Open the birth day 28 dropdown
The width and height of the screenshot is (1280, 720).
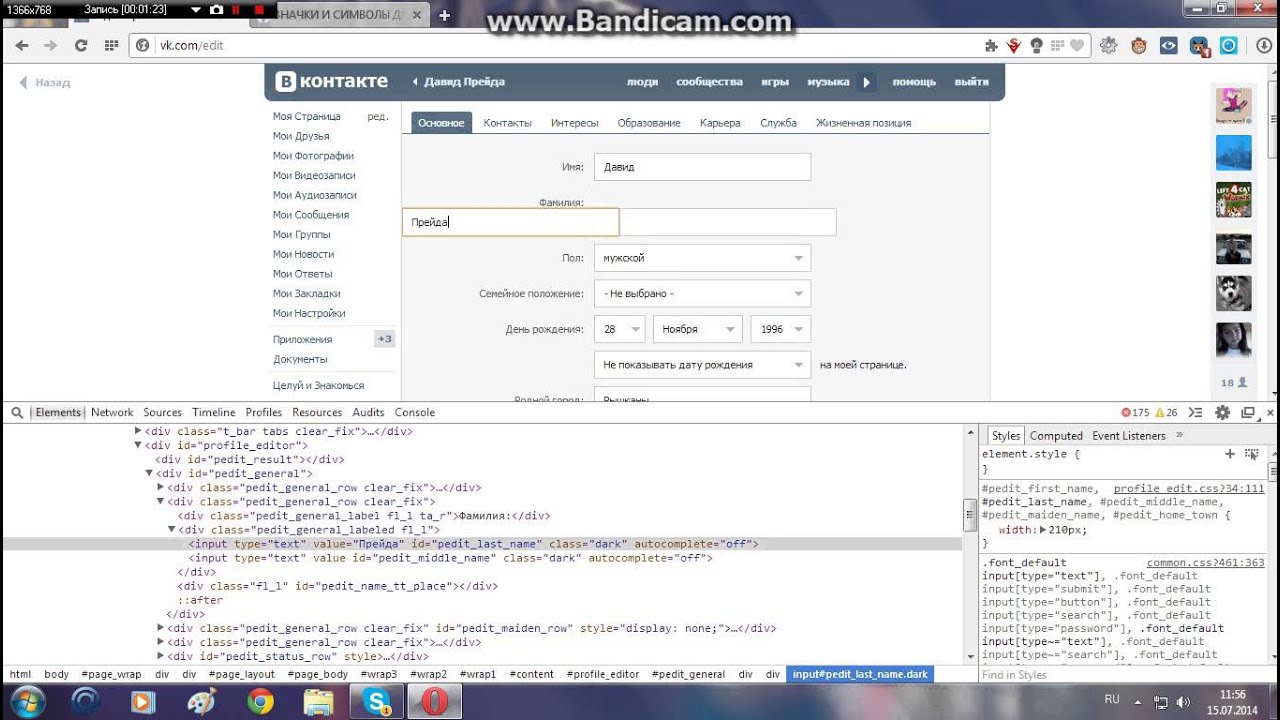[x=619, y=329]
